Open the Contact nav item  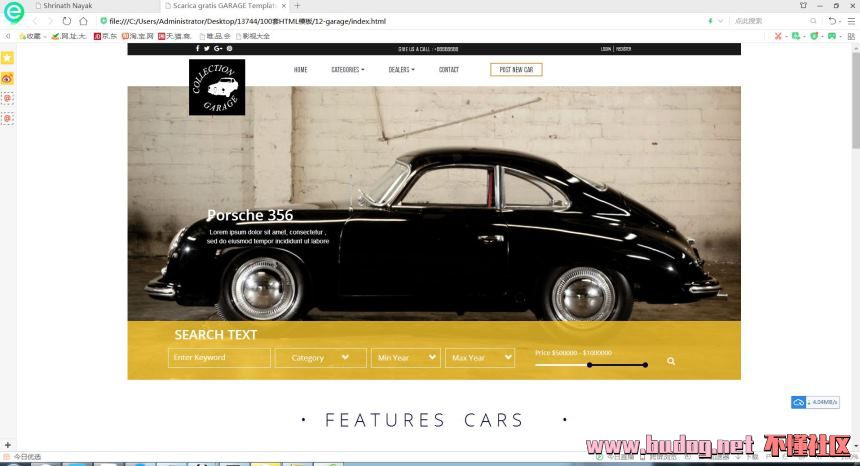pyautogui.click(x=449, y=70)
